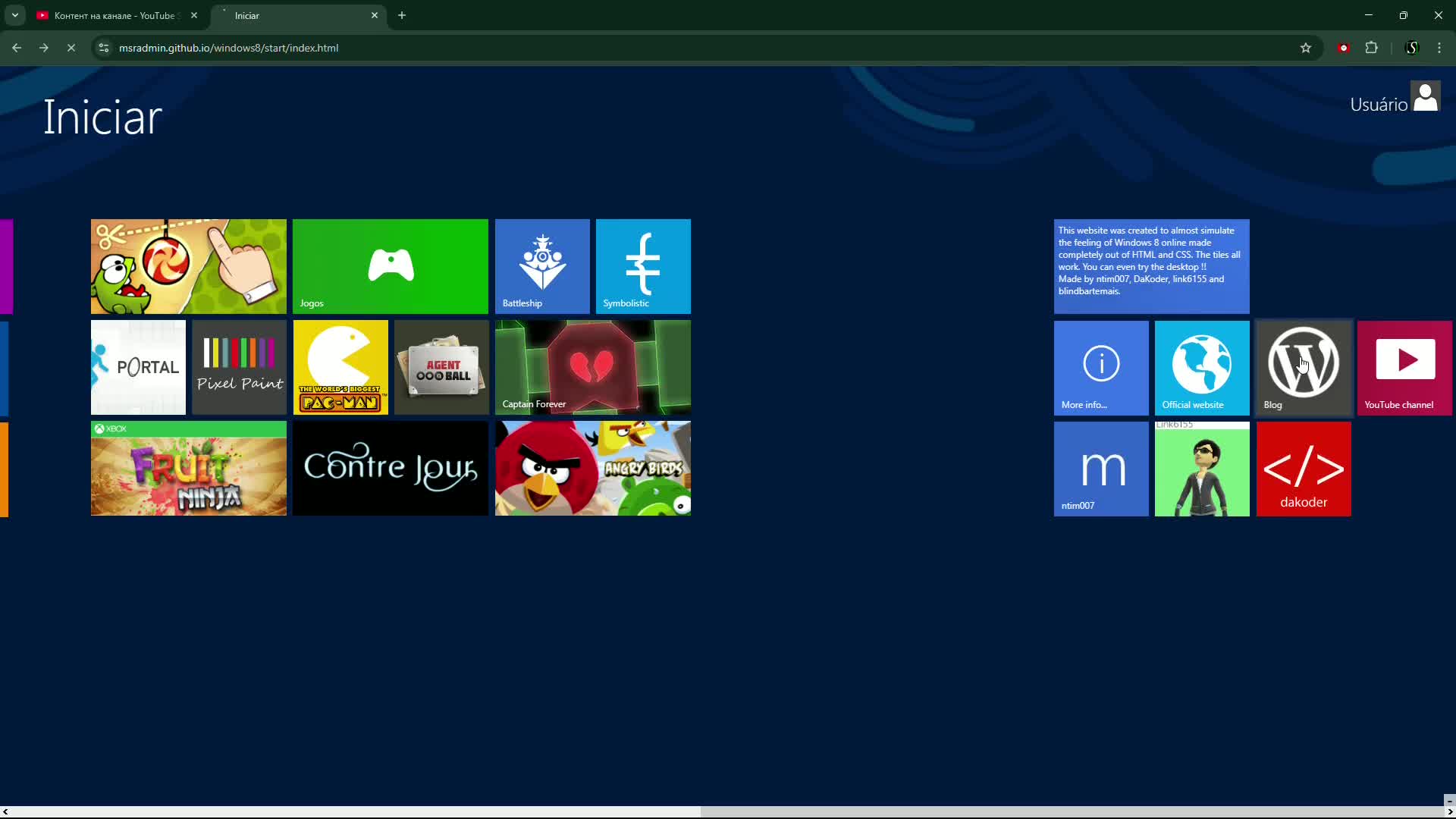Image resolution: width=1456 pixels, height=819 pixels.
Task: Open the Agent 008 Ball tile
Action: (441, 367)
